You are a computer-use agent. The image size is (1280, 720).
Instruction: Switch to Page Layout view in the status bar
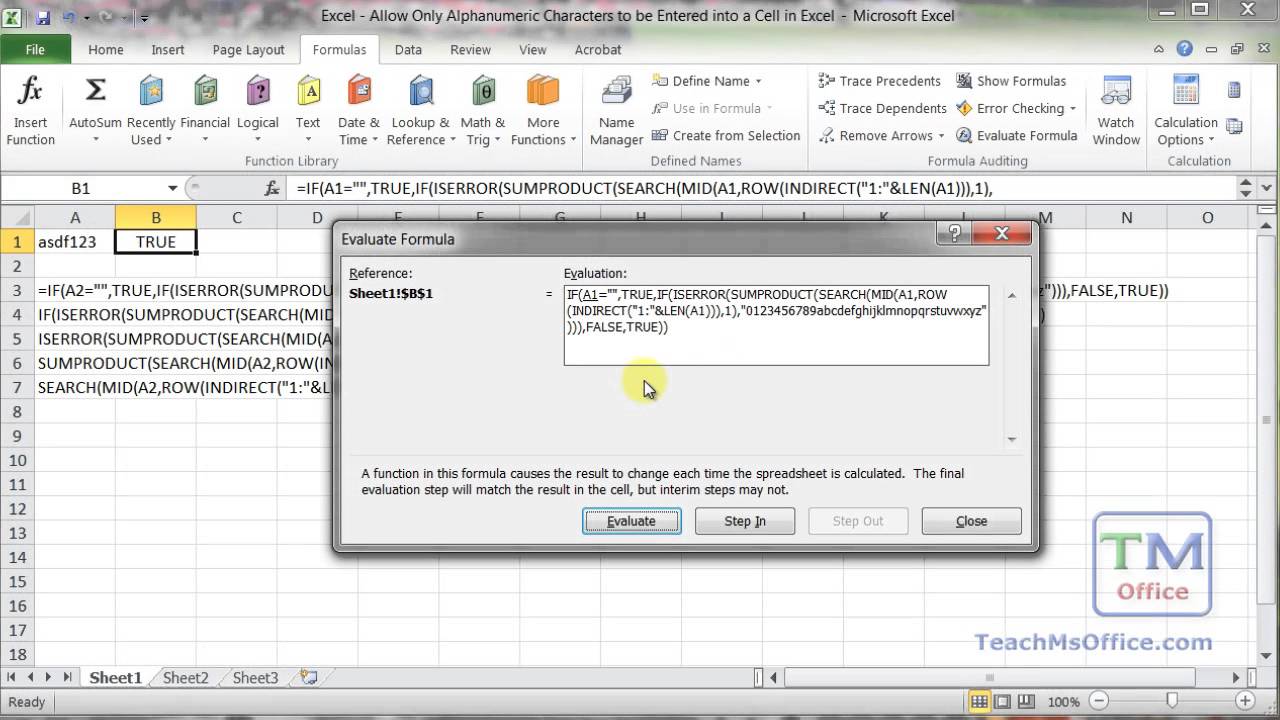[x=1004, y=702]
